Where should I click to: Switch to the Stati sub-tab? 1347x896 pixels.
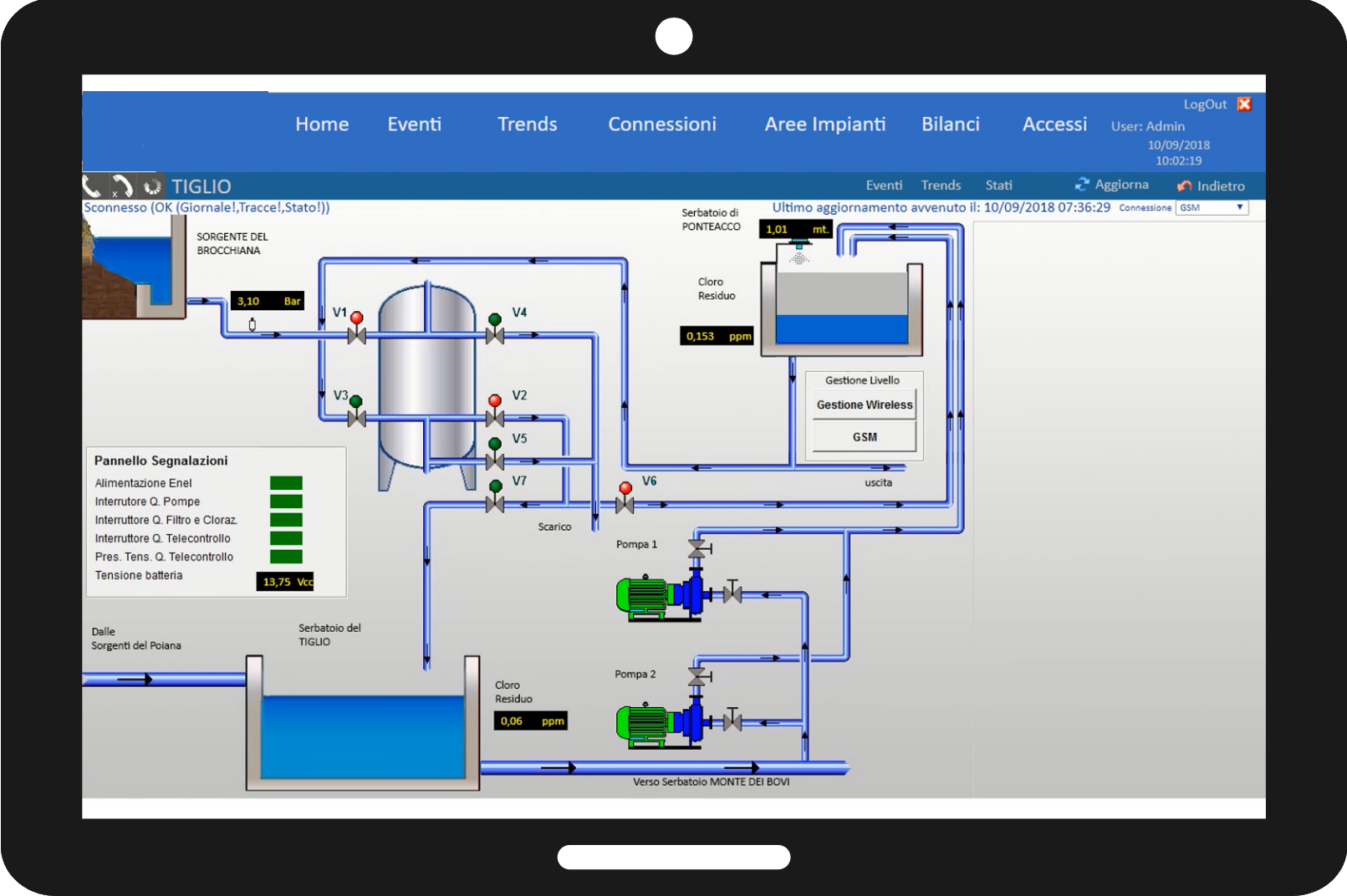[998, 185]
